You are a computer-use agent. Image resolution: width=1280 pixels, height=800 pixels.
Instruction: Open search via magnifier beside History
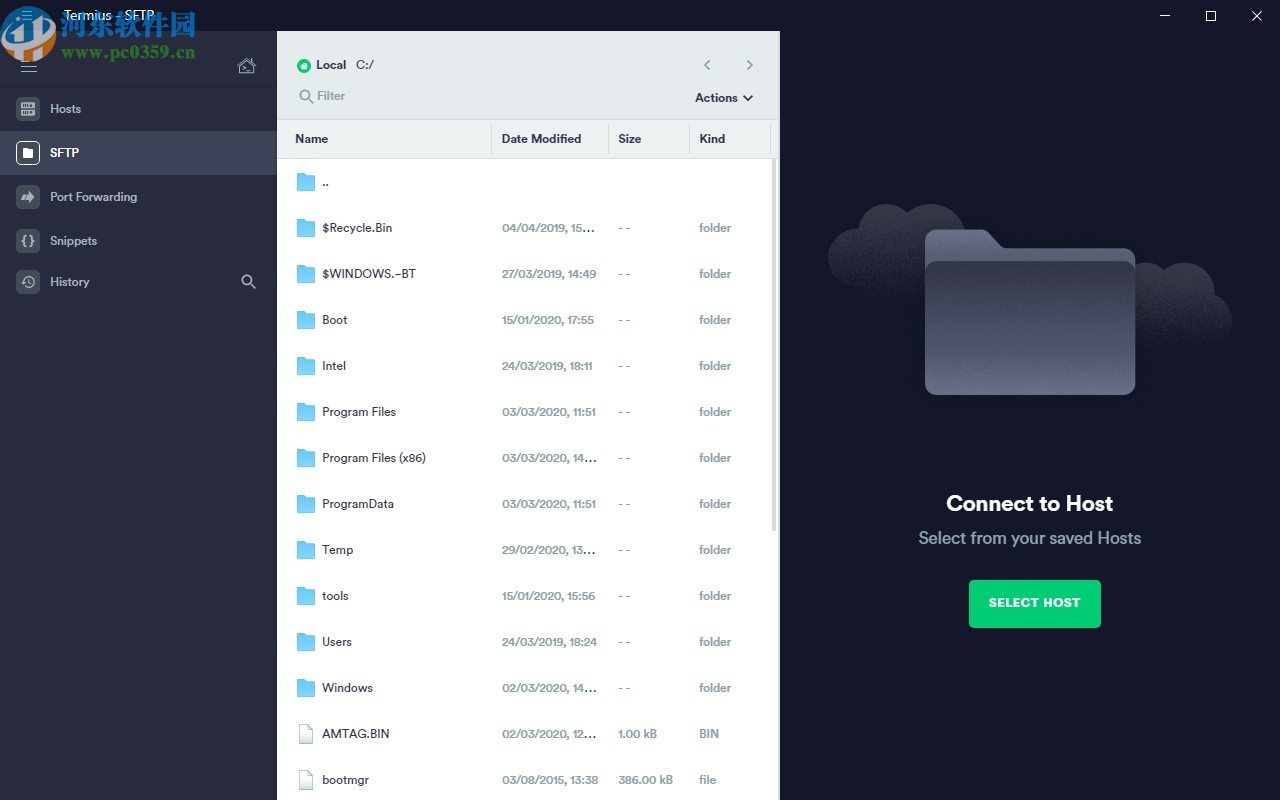(249, 282)
